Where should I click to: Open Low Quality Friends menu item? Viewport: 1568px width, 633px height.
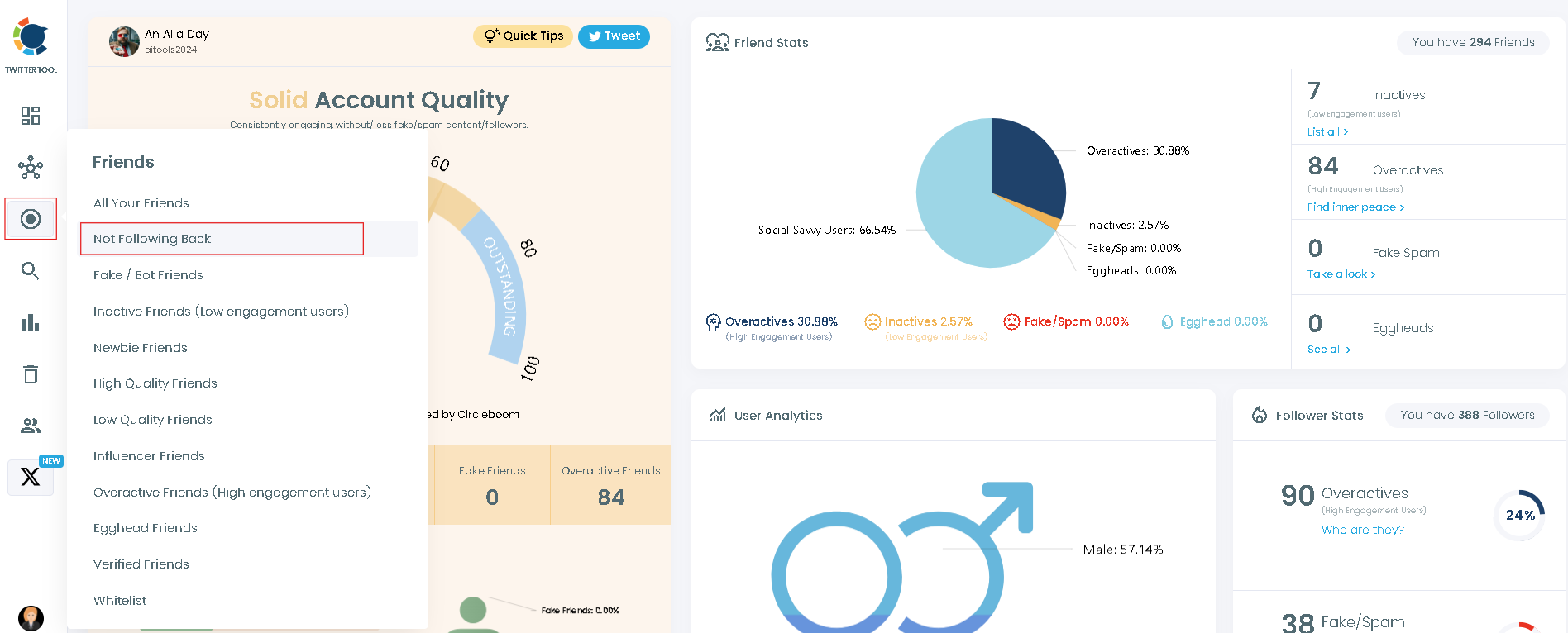click(x=153, y=420)
